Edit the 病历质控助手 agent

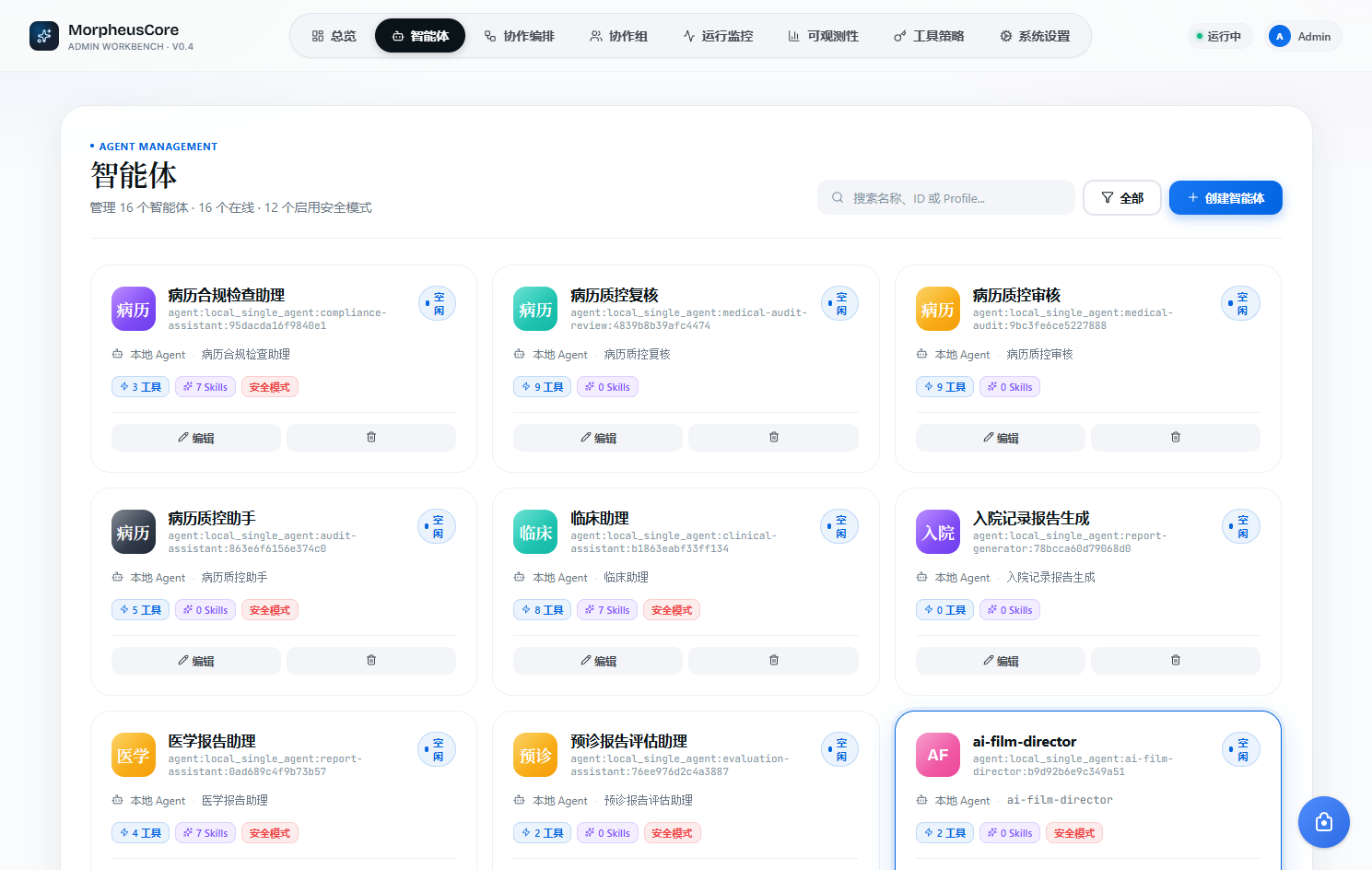(x=196, y=661)
